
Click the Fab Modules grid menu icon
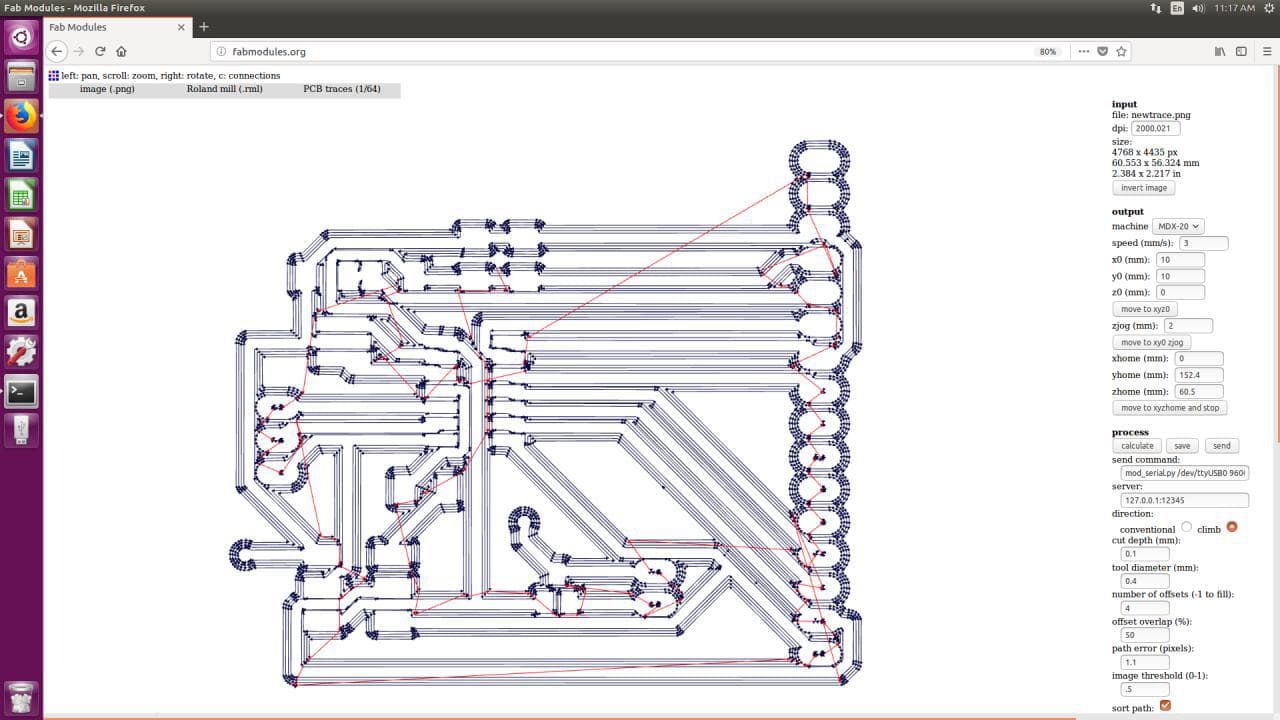[54, 75]
